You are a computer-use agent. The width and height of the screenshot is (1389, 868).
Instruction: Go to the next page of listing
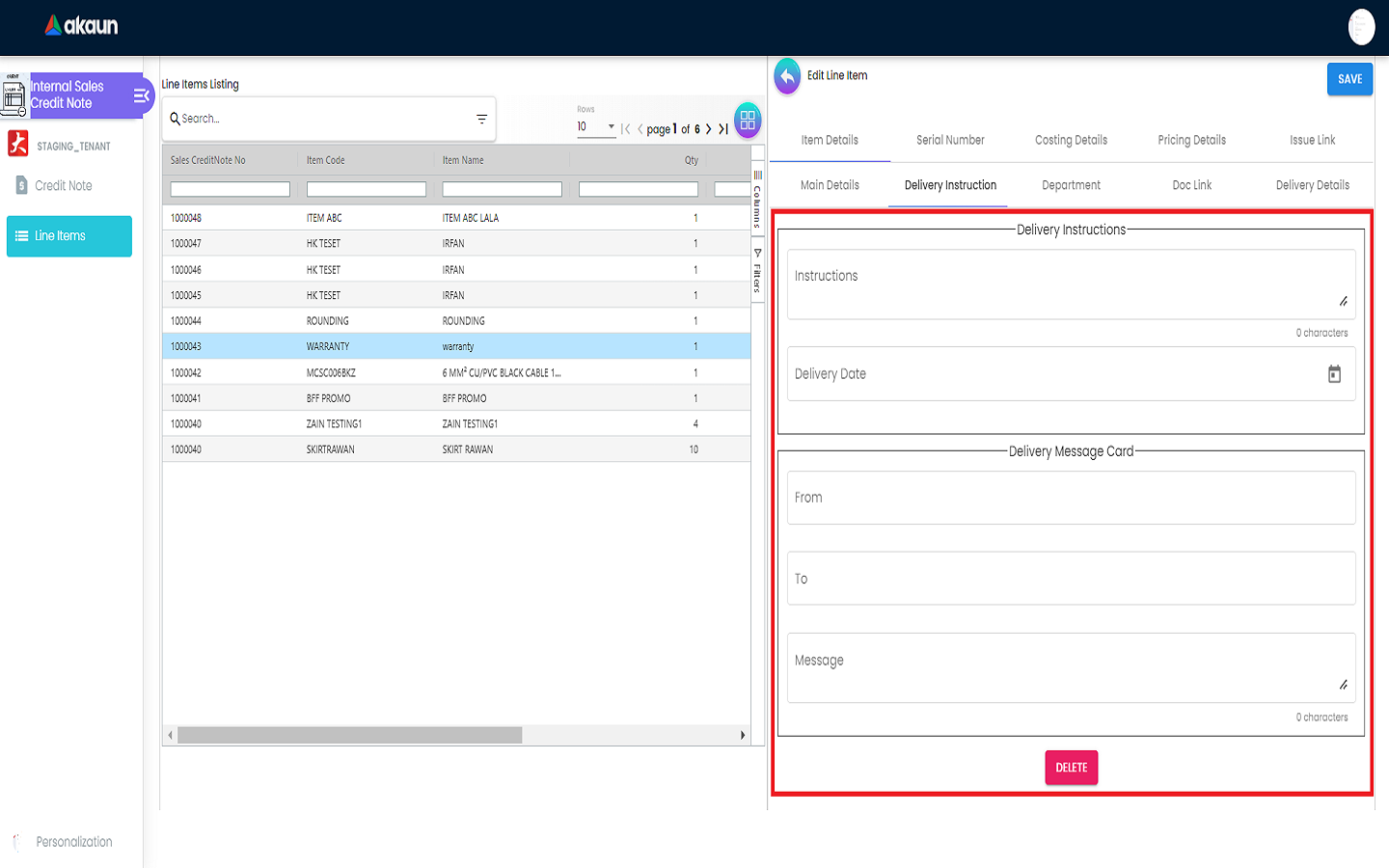pyautogui.click(x=709, y=129)
